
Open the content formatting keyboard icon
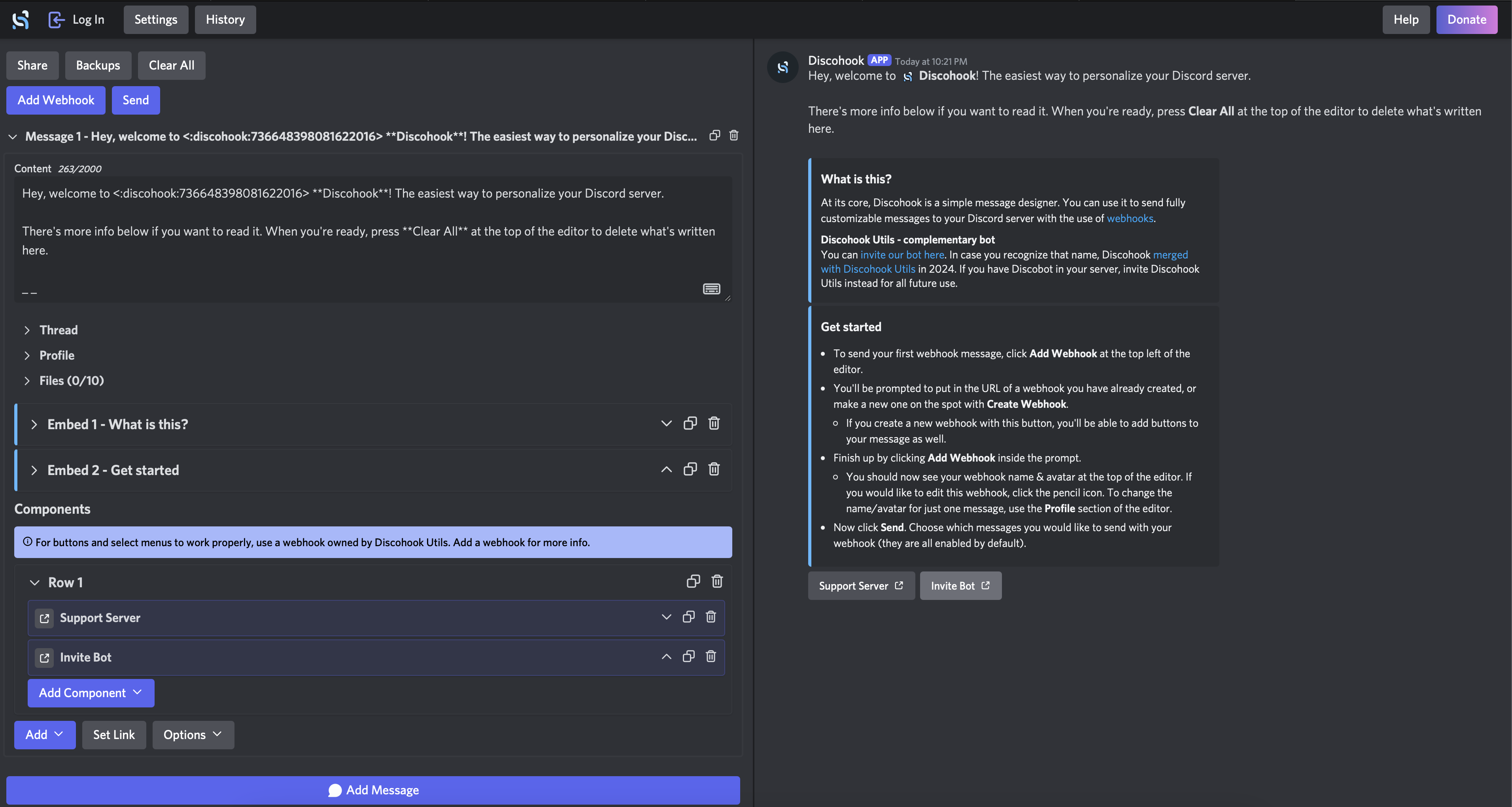[x=711, y=288]
